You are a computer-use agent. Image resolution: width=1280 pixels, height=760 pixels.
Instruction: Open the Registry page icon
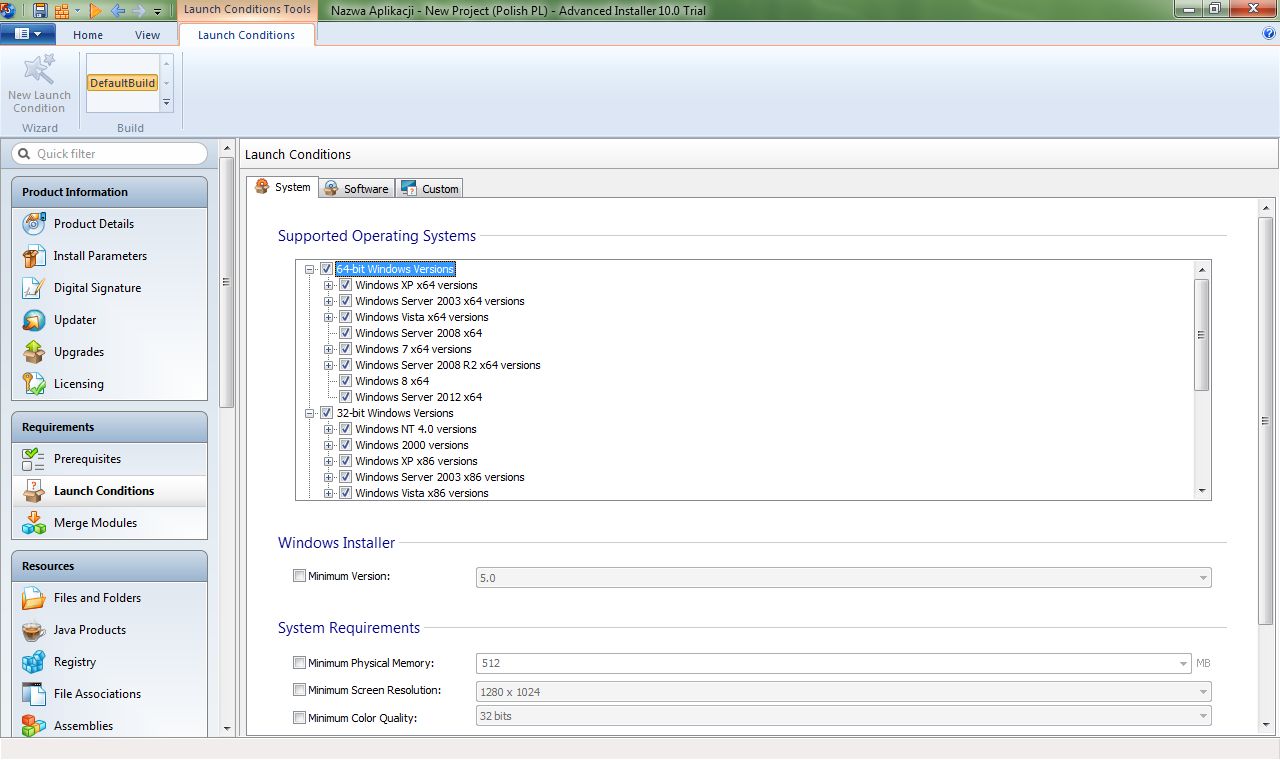pos(34,662)
